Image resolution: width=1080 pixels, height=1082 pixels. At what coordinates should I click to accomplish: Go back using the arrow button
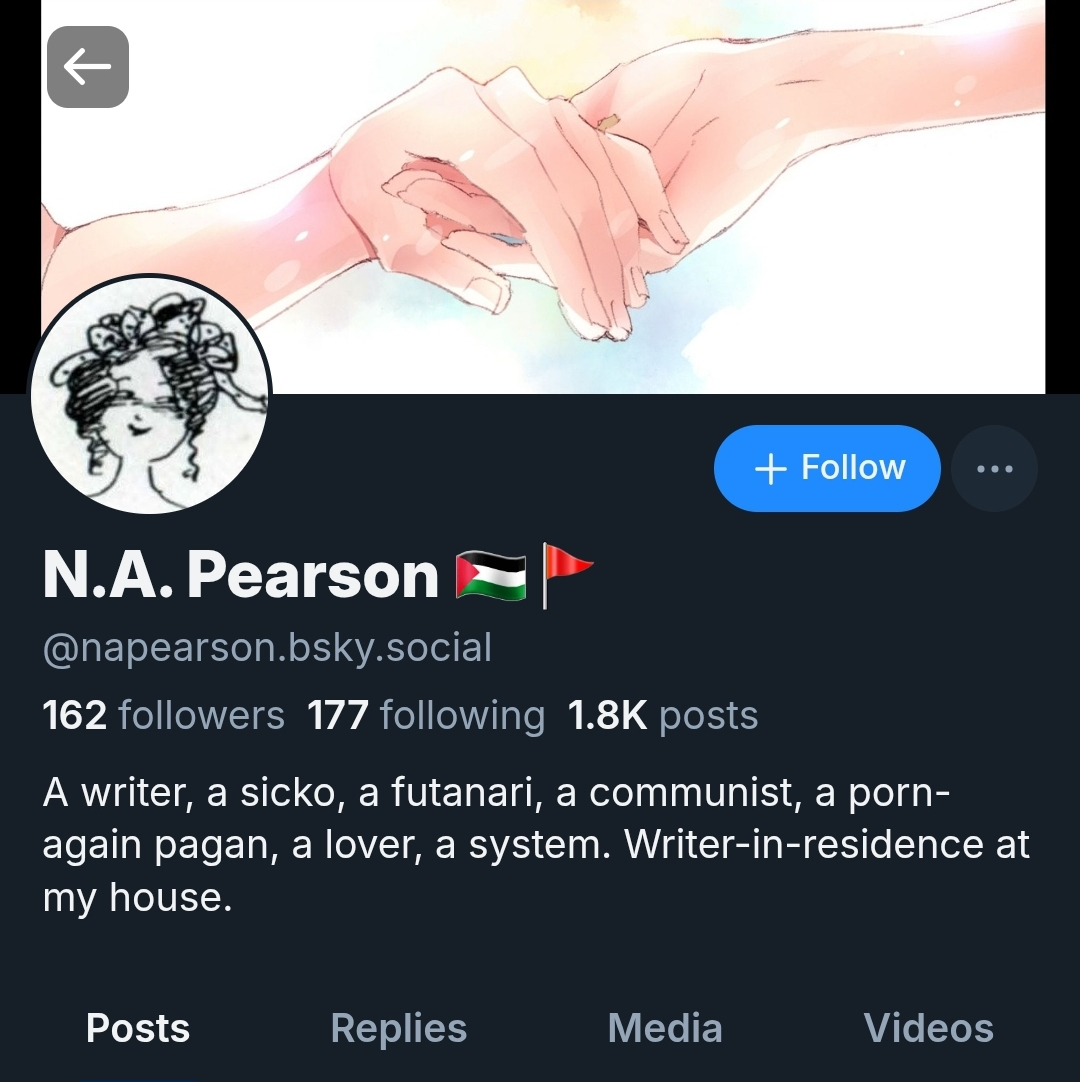[x=88, y=67]
